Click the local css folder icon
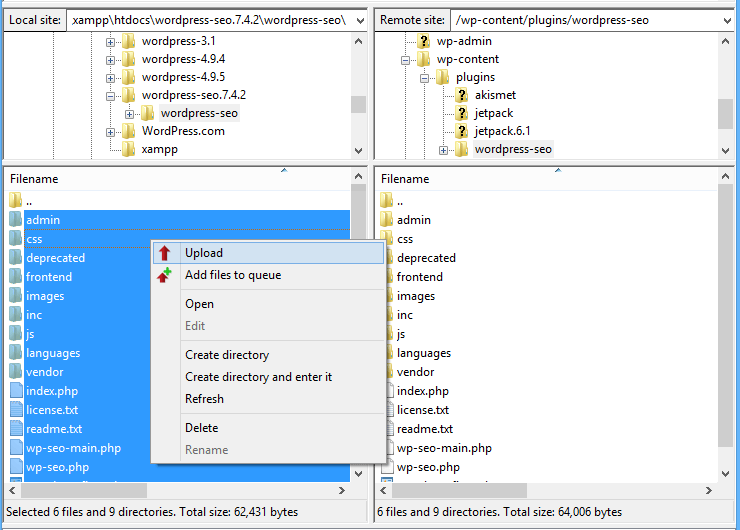This screenshot has width=740, height=530. [x=16, y=238]
